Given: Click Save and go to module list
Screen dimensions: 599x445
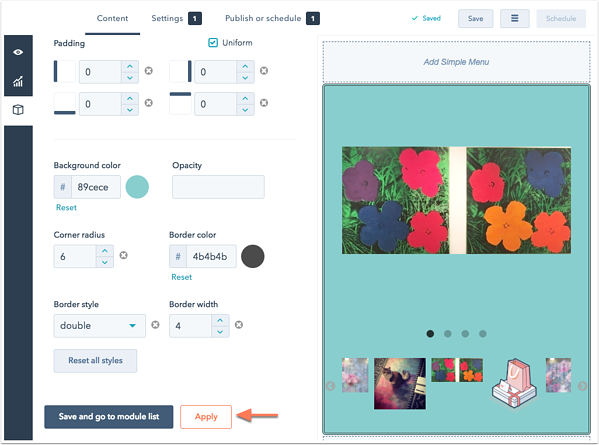Looking at the screenshot, I should [x=109, y=417].
